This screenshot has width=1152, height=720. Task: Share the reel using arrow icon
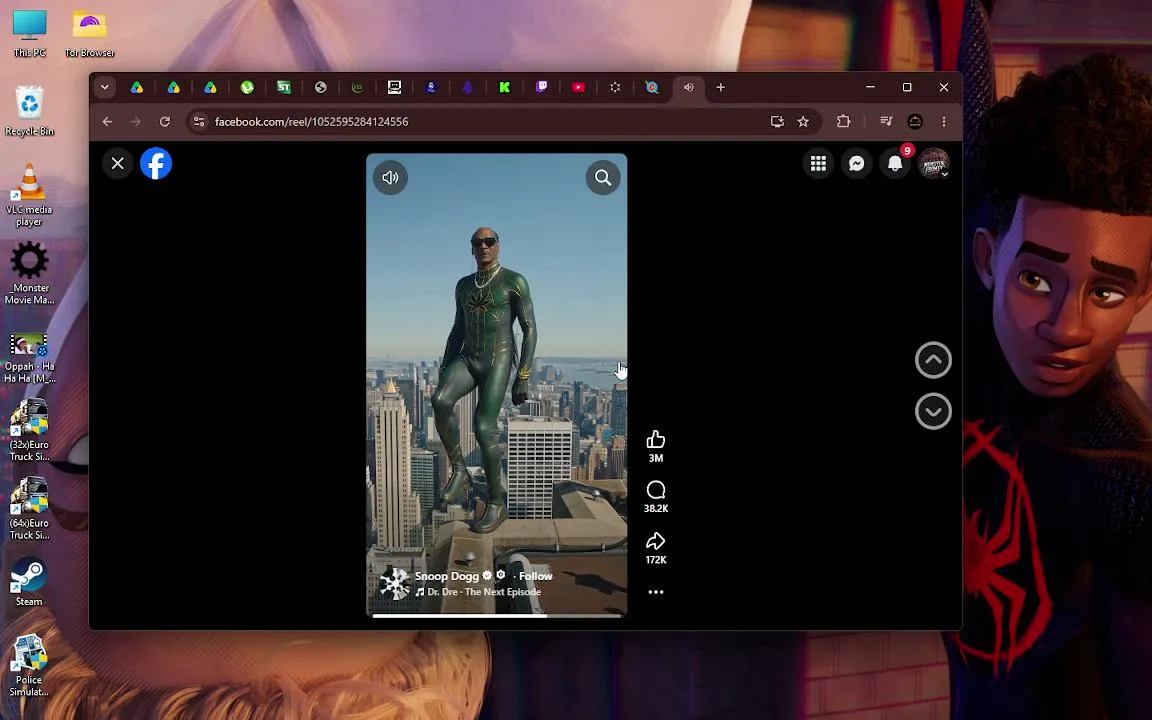tap(655, 541)
